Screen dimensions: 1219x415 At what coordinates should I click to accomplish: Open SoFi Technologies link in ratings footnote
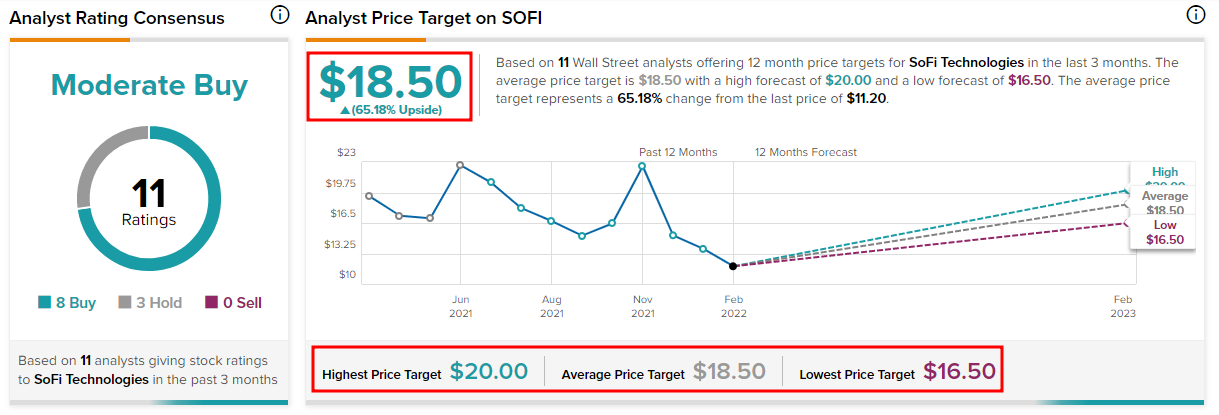pos(92,380)
